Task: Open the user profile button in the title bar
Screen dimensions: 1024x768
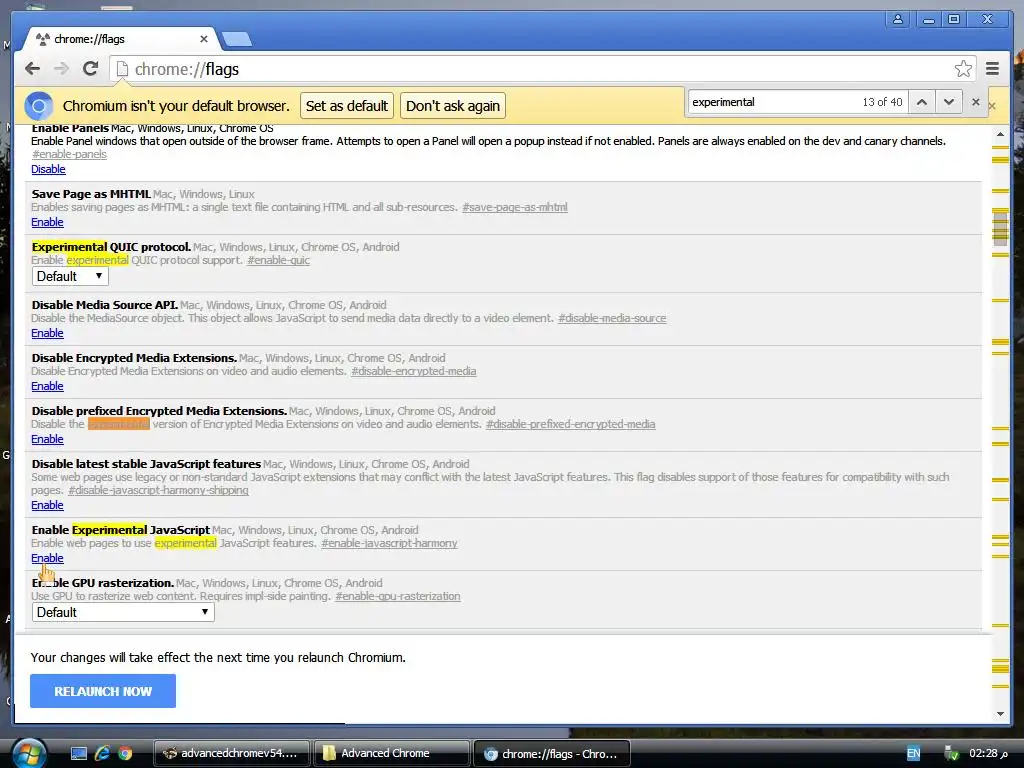Action: [898, 20]
